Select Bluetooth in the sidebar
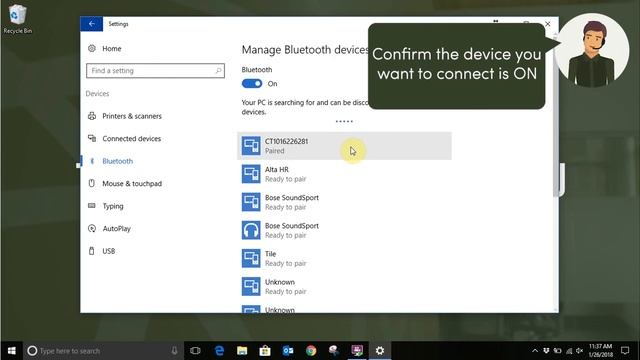This screenshot has height=360, width=640. 118,161
